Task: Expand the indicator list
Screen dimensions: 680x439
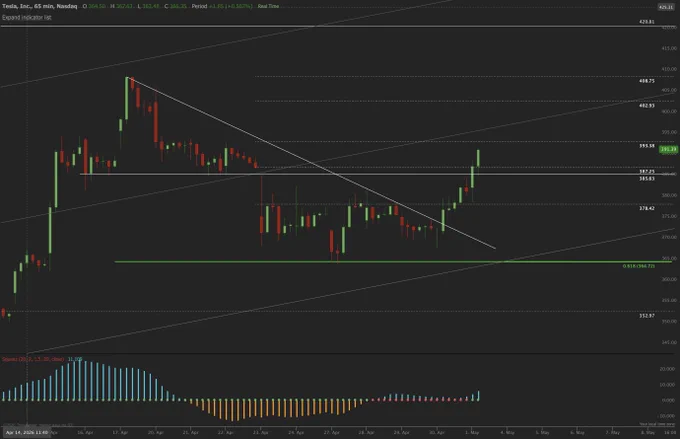Action: tap(26, 17)
